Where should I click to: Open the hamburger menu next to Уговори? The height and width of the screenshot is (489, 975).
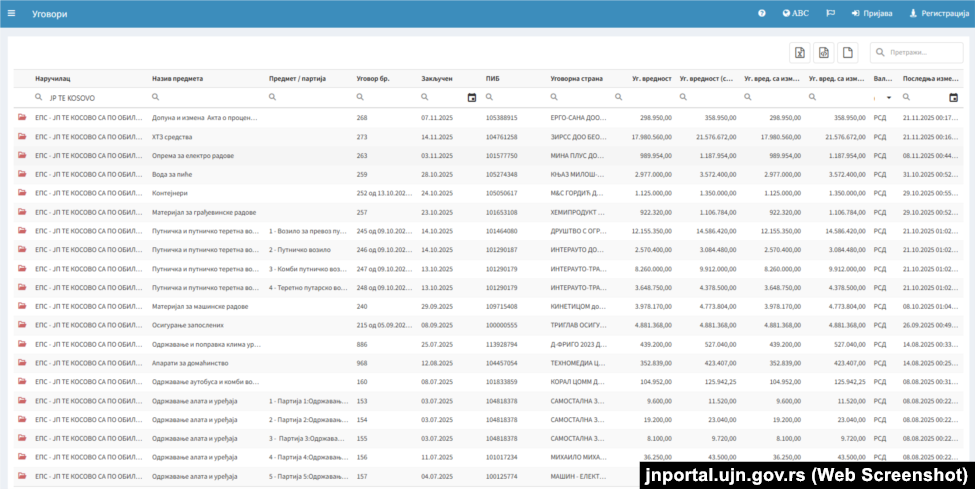click(11, 13)
